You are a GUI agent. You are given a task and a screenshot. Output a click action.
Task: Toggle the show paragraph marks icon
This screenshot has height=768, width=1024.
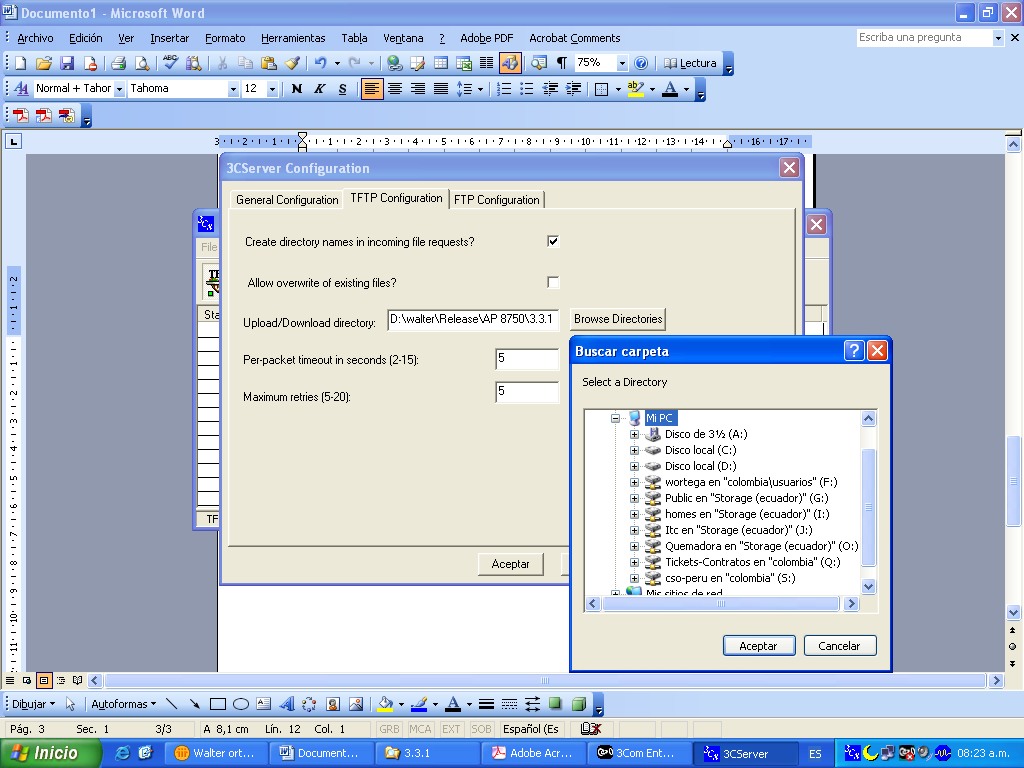pyautogui.click(x=562, y=63)
